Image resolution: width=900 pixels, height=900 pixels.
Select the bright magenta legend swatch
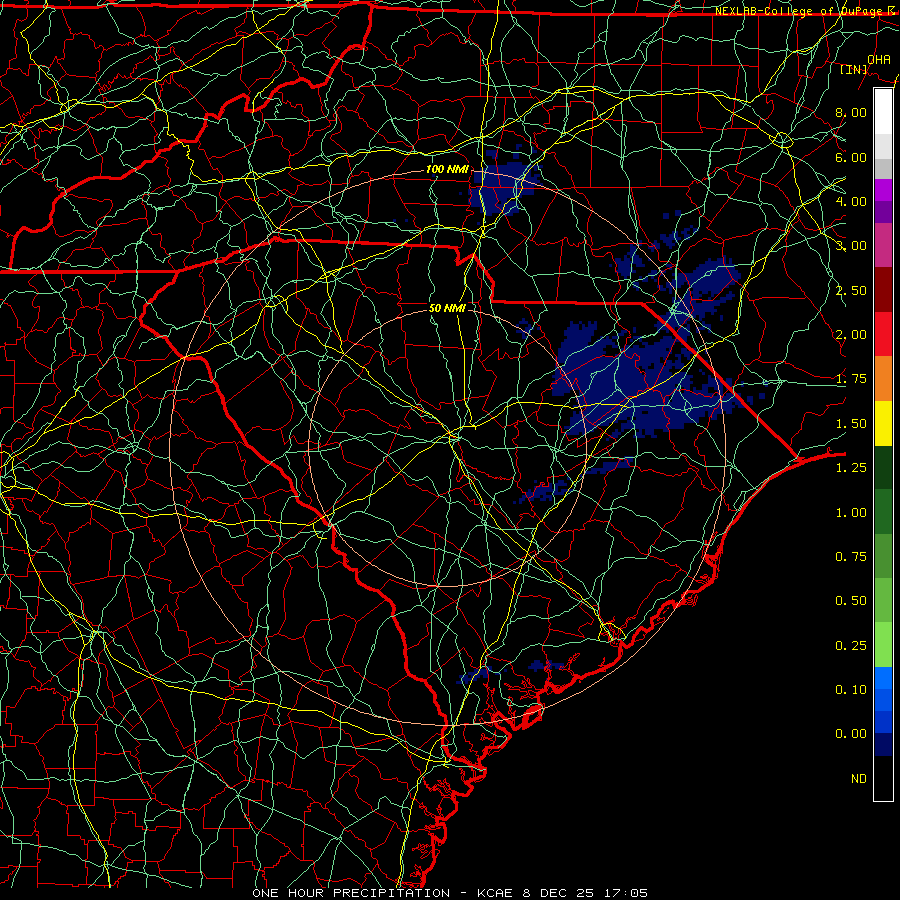pyautogui.click(x=883, y=189)
